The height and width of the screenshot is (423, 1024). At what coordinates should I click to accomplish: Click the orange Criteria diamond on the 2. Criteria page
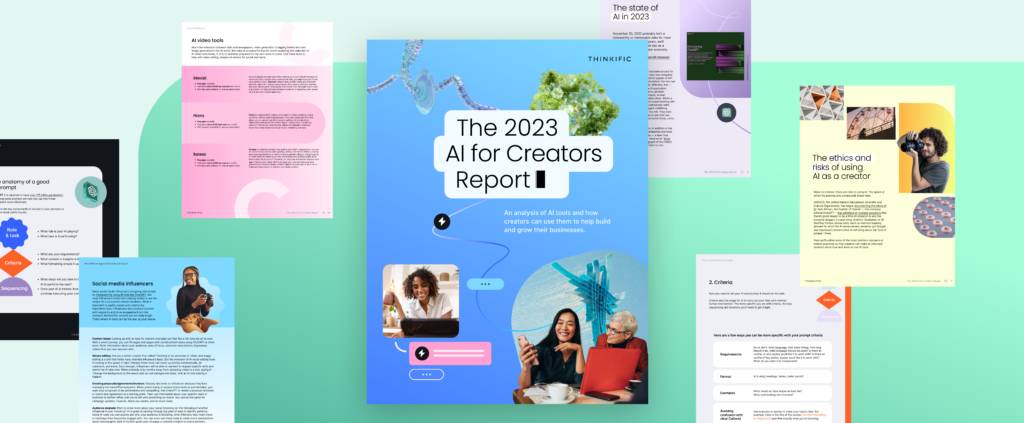(x=829, y=300)
